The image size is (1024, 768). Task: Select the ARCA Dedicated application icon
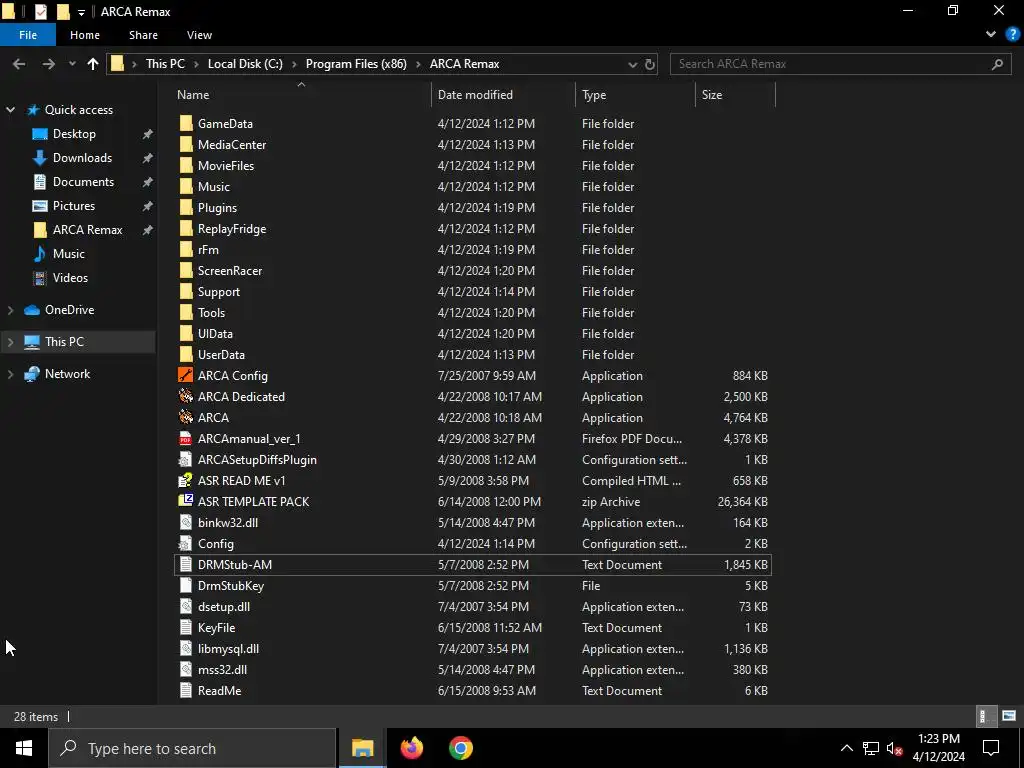(x=186, y=396)
